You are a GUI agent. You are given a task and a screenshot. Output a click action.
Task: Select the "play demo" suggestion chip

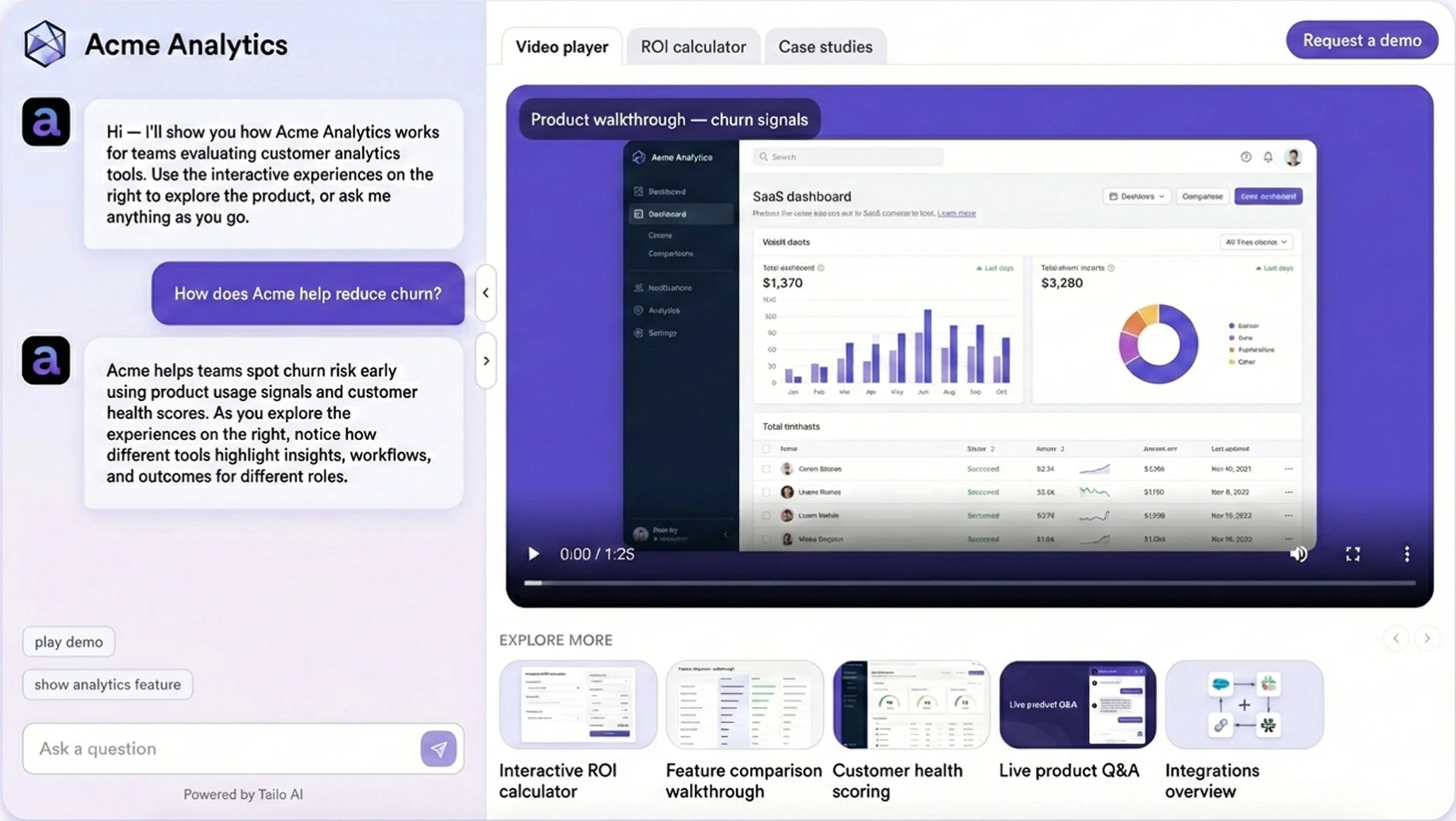click(x=68, y=642)
